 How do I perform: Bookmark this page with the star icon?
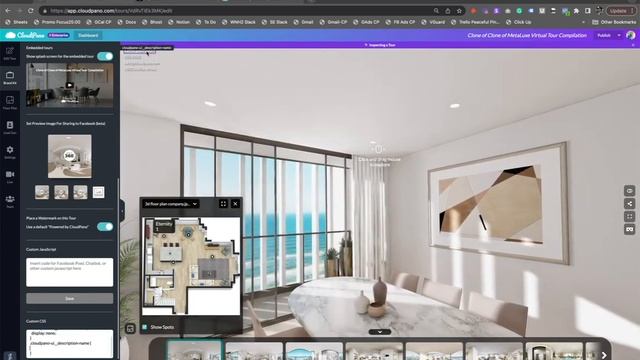(459, 11)
